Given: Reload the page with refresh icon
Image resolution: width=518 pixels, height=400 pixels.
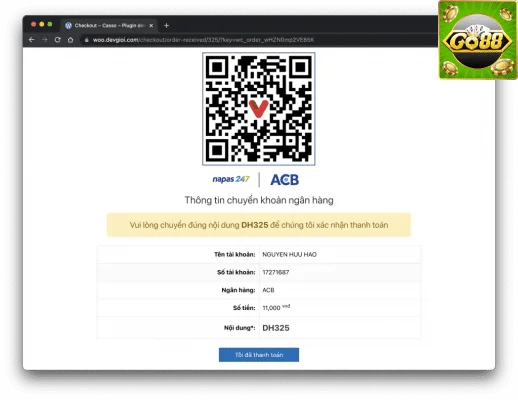Looking at the screenshot, I should point(57,40).
